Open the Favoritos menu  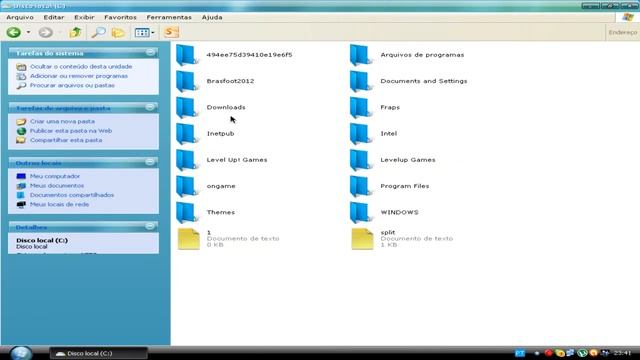(120, 17)
